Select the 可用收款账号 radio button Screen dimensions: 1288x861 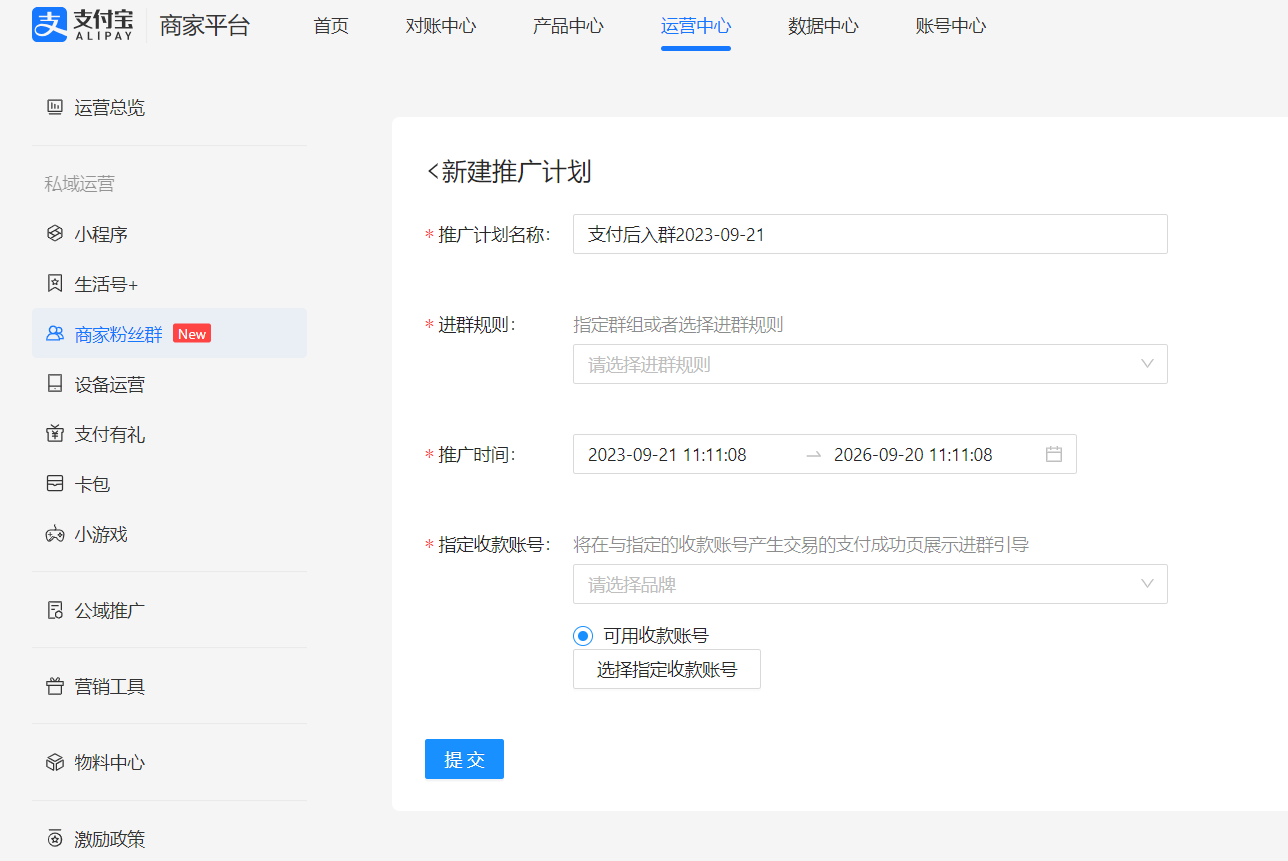583,636
